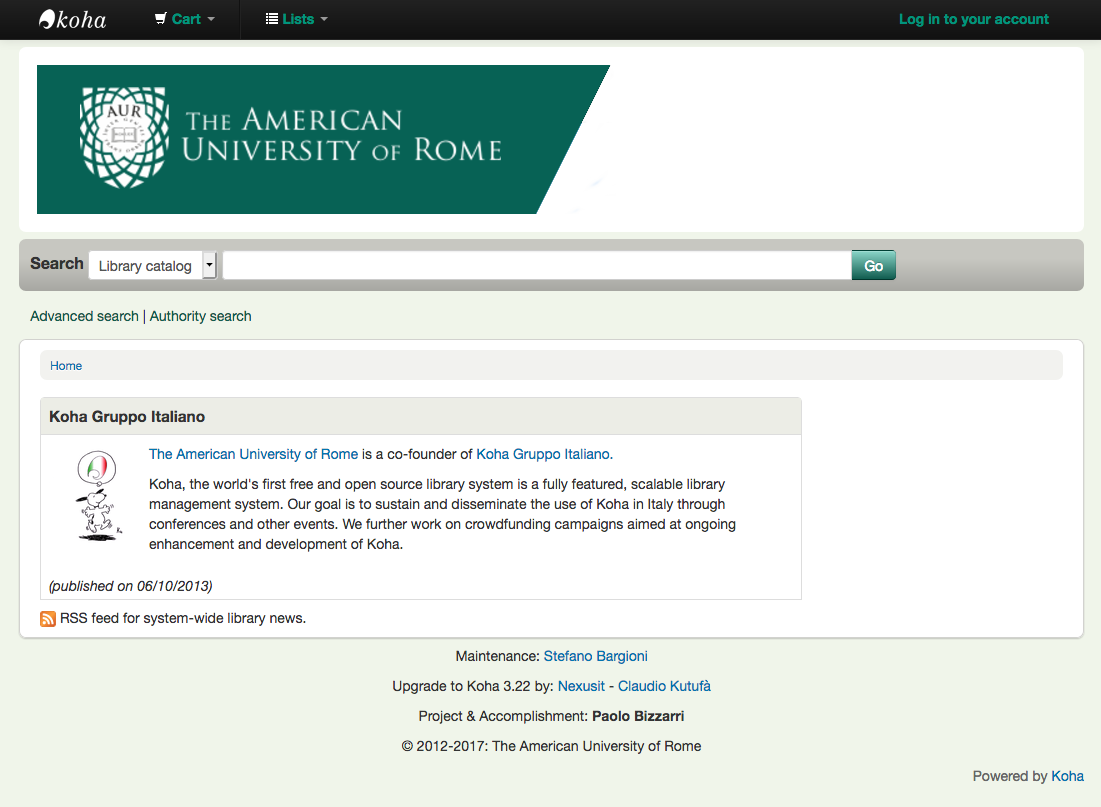Screen dimensions: 1101x807
Task: Focus the catalog search text field
Action: [x=536, y=265]
